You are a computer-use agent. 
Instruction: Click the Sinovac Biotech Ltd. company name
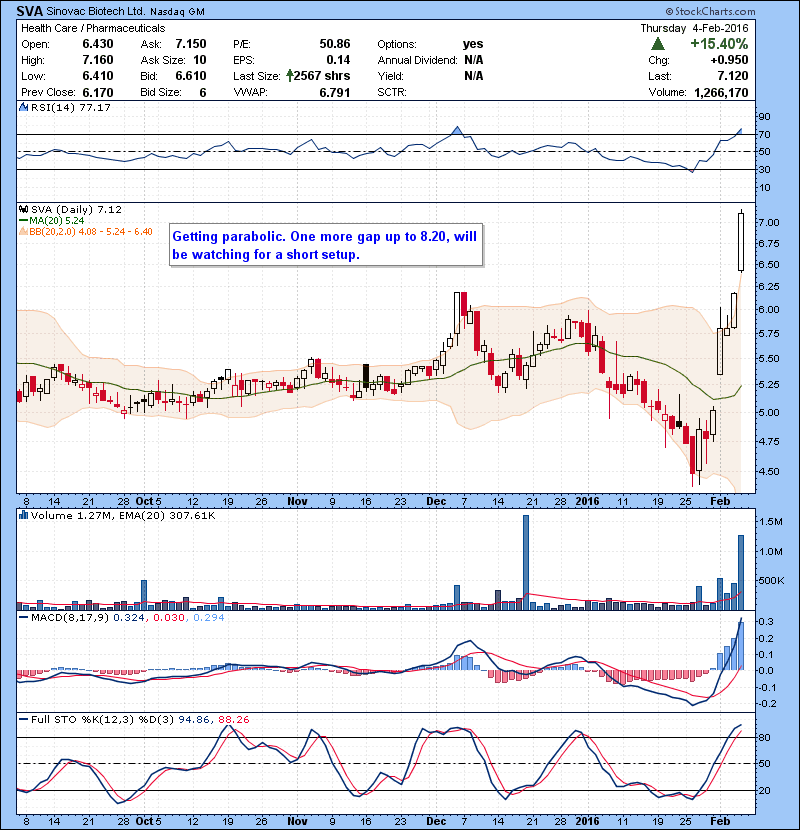pos(95,11)
